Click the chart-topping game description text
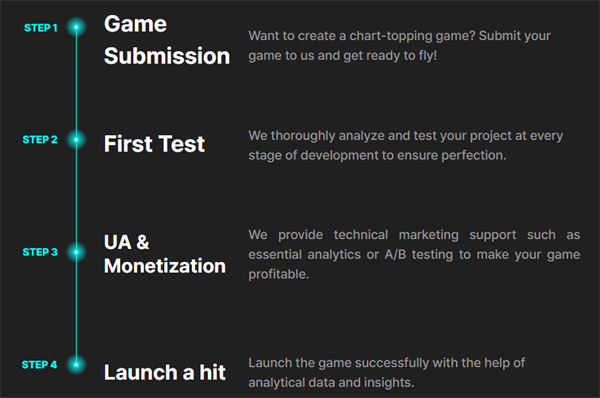 point(399,46)
